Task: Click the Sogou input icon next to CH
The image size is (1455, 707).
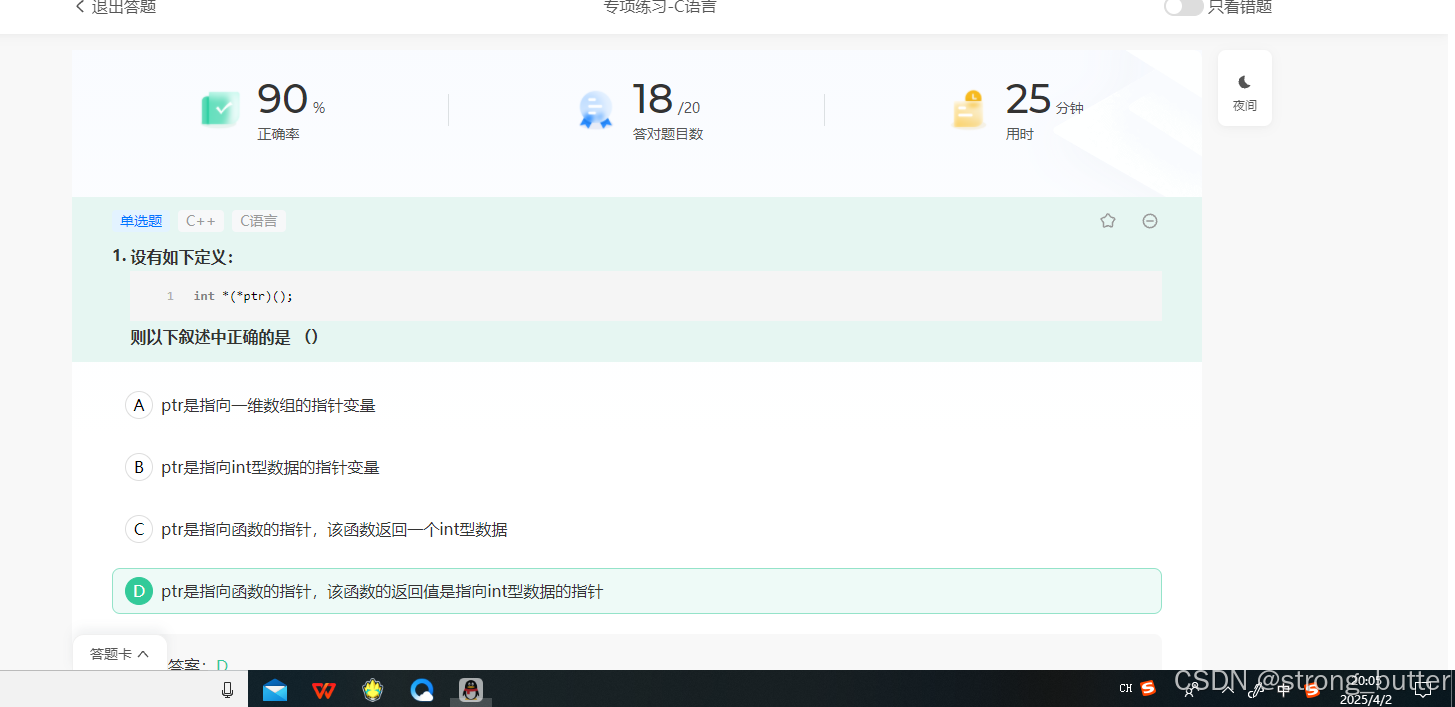Action: (x=1148, y=688)
